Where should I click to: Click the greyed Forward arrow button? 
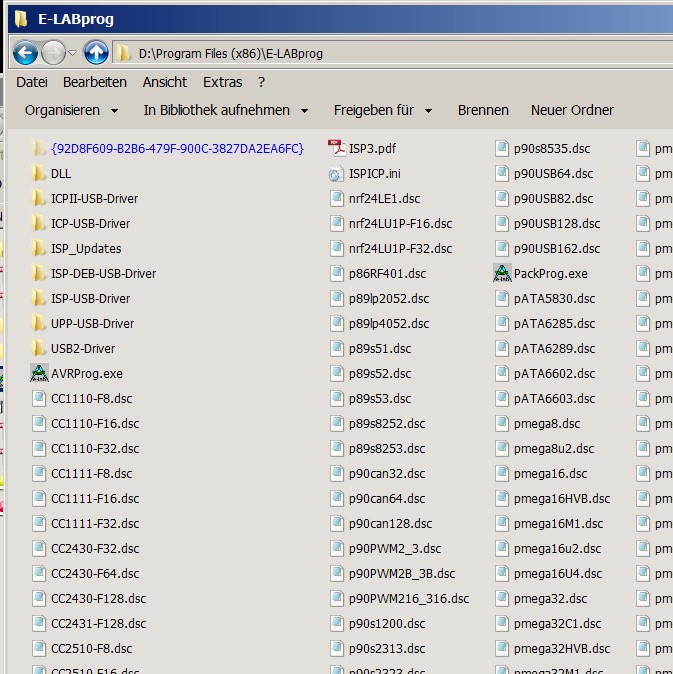(53, 53)
